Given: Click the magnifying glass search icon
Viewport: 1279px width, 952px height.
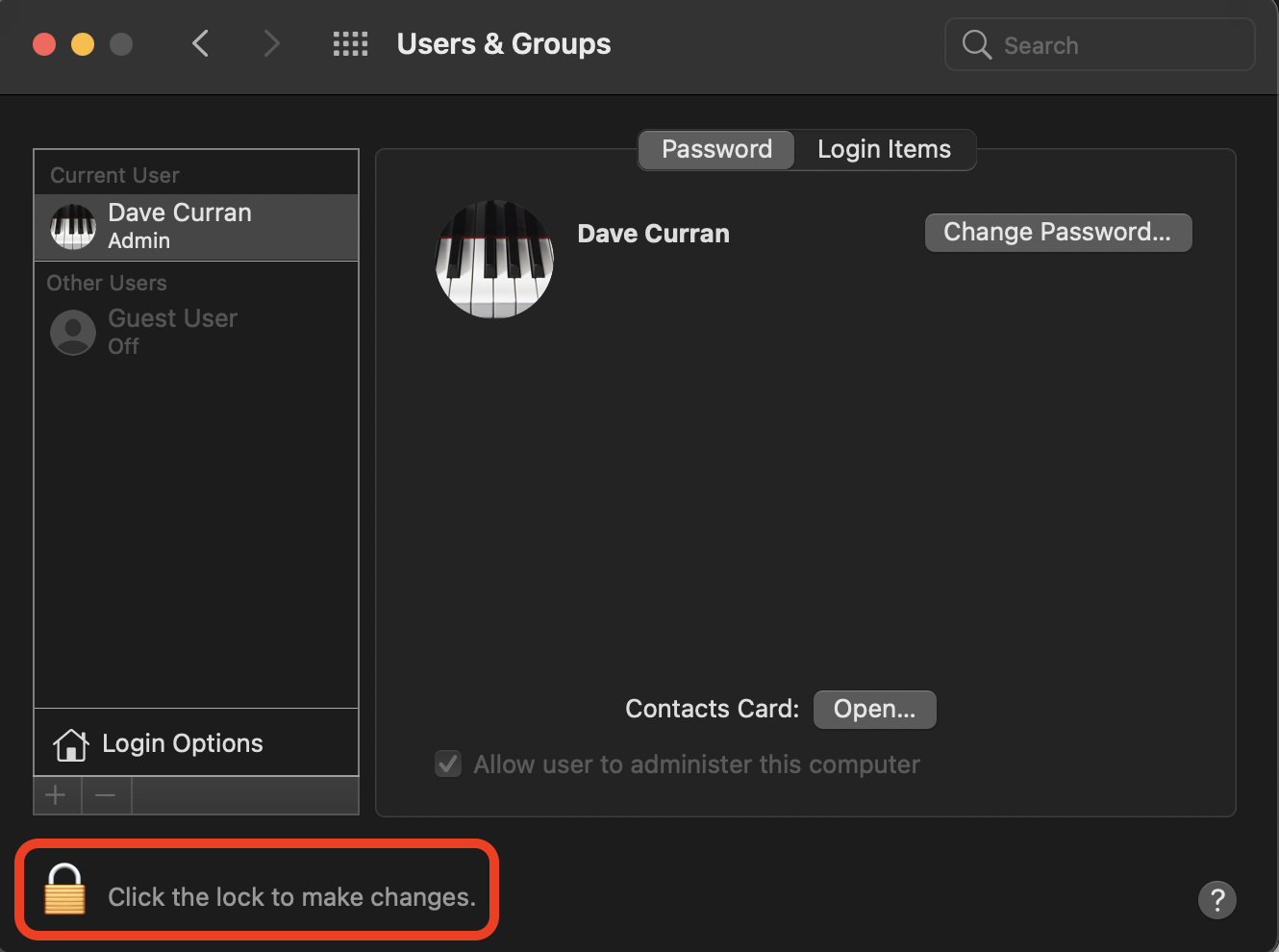Looking at the screenshot, I should click(976, 44).
